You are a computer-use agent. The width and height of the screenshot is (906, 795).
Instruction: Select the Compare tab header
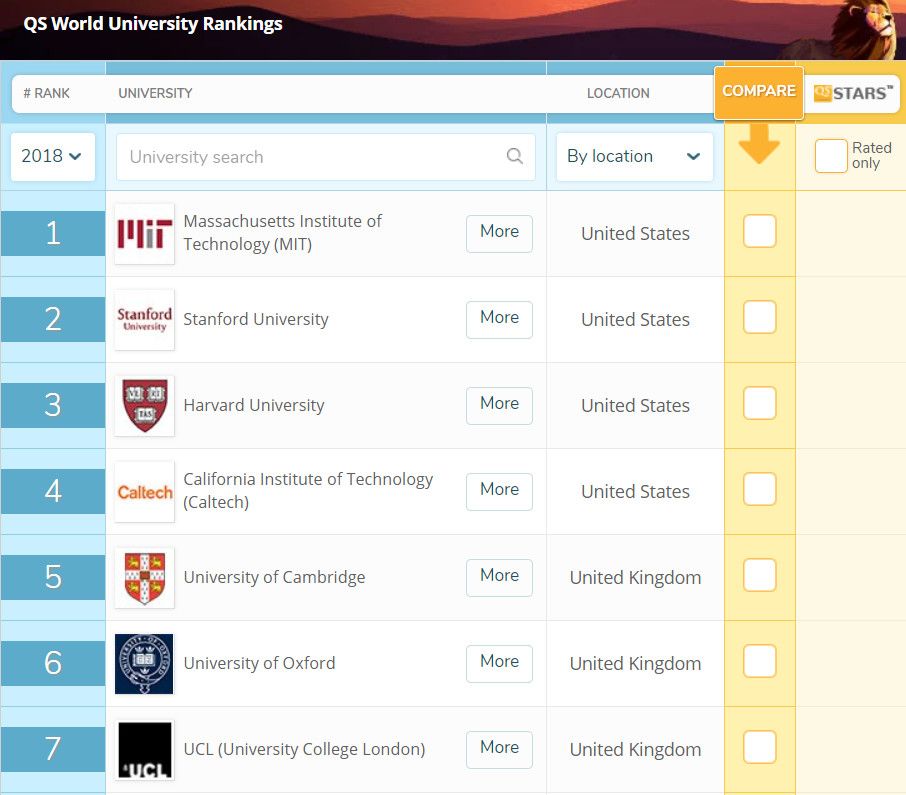[759, 91]
